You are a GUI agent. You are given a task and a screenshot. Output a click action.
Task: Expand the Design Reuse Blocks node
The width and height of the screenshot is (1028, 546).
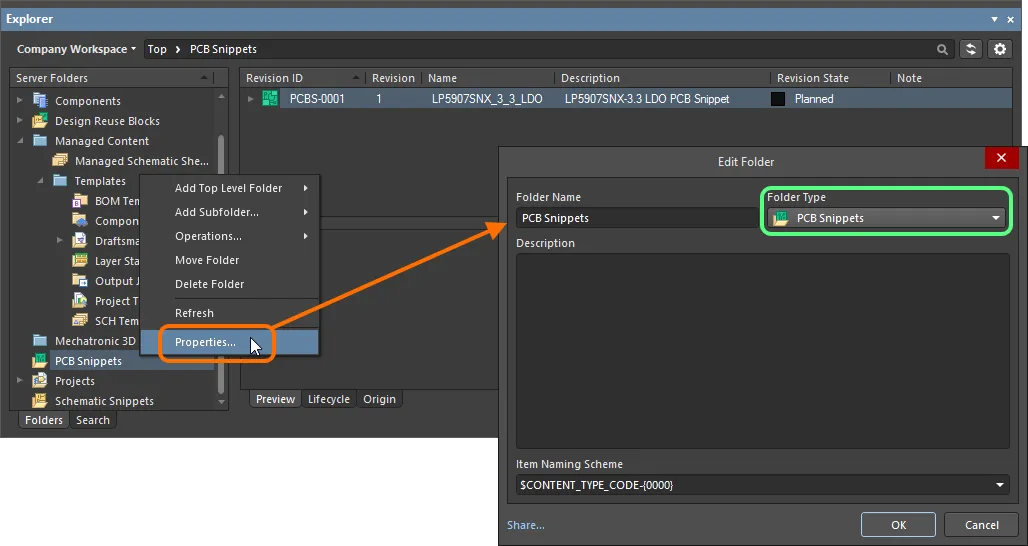20,121
